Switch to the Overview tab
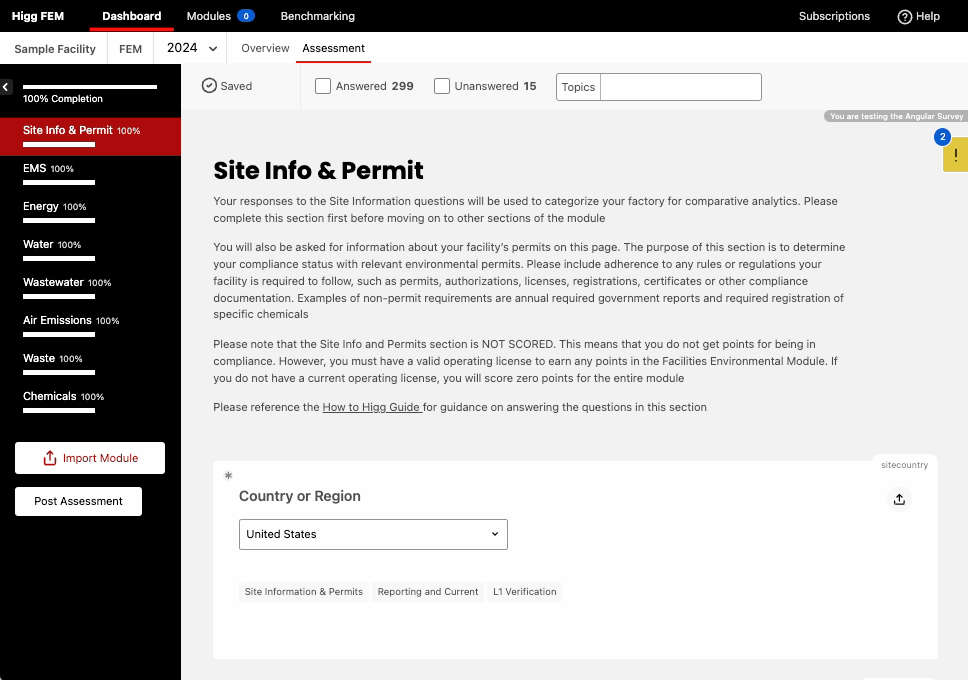Viewport: 968px width, 680px height. tap(265, 48)
